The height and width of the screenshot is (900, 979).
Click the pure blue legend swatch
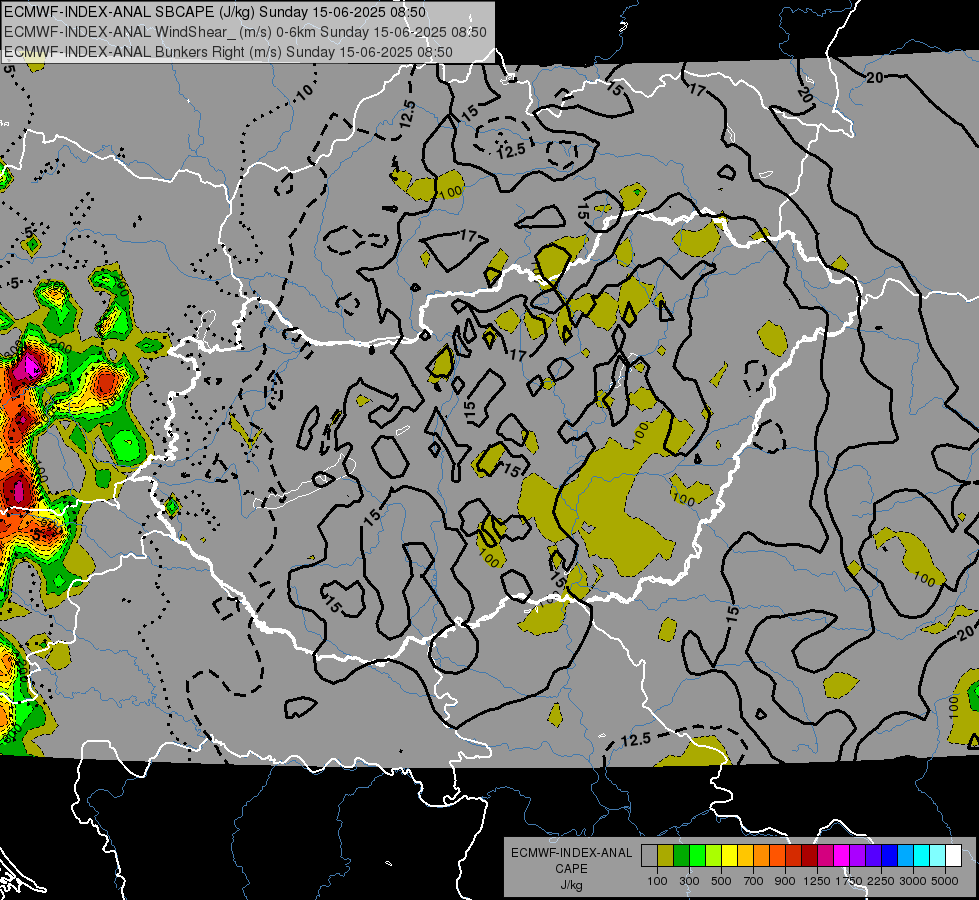tap(890, 855)
